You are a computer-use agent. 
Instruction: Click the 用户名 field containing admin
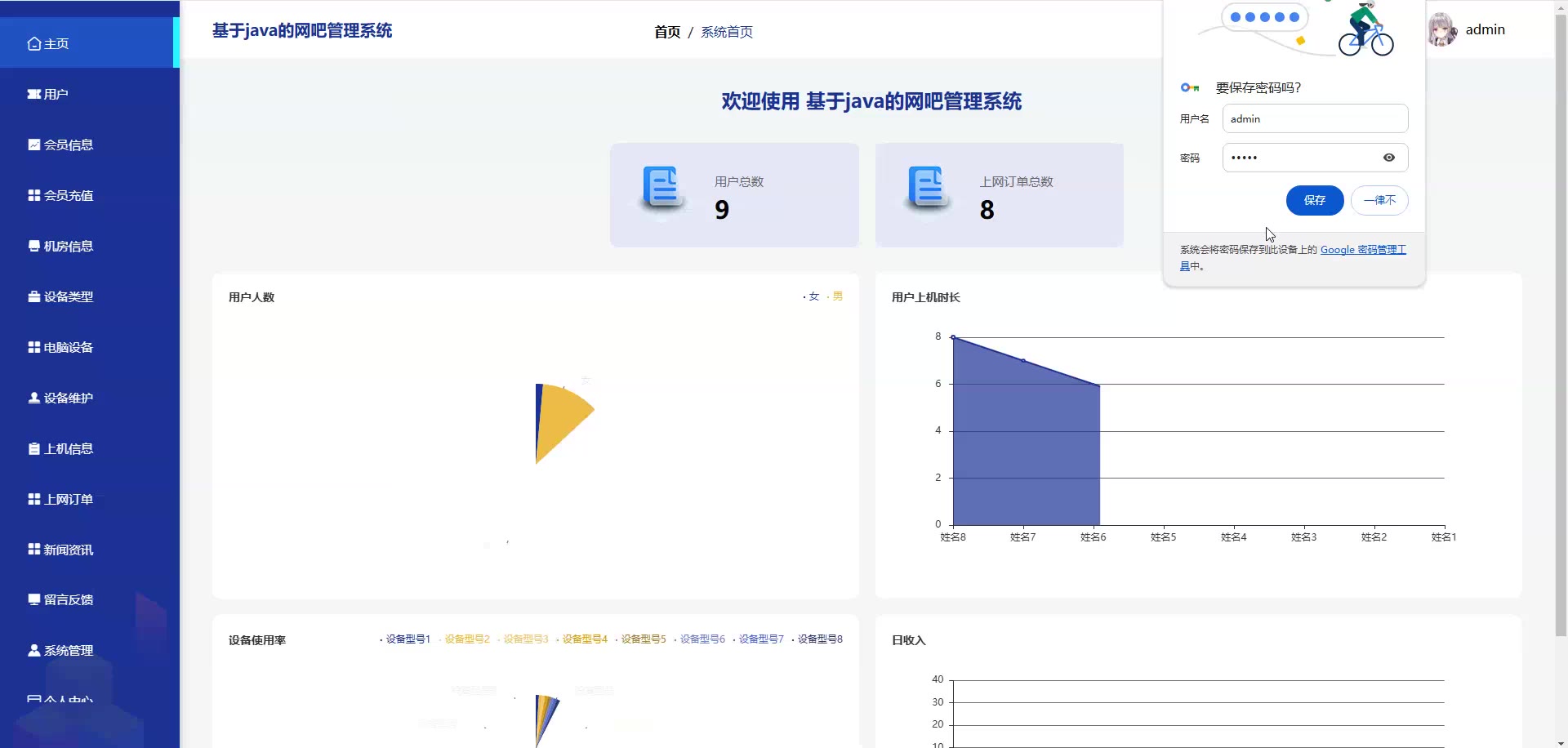(1314, 119)
